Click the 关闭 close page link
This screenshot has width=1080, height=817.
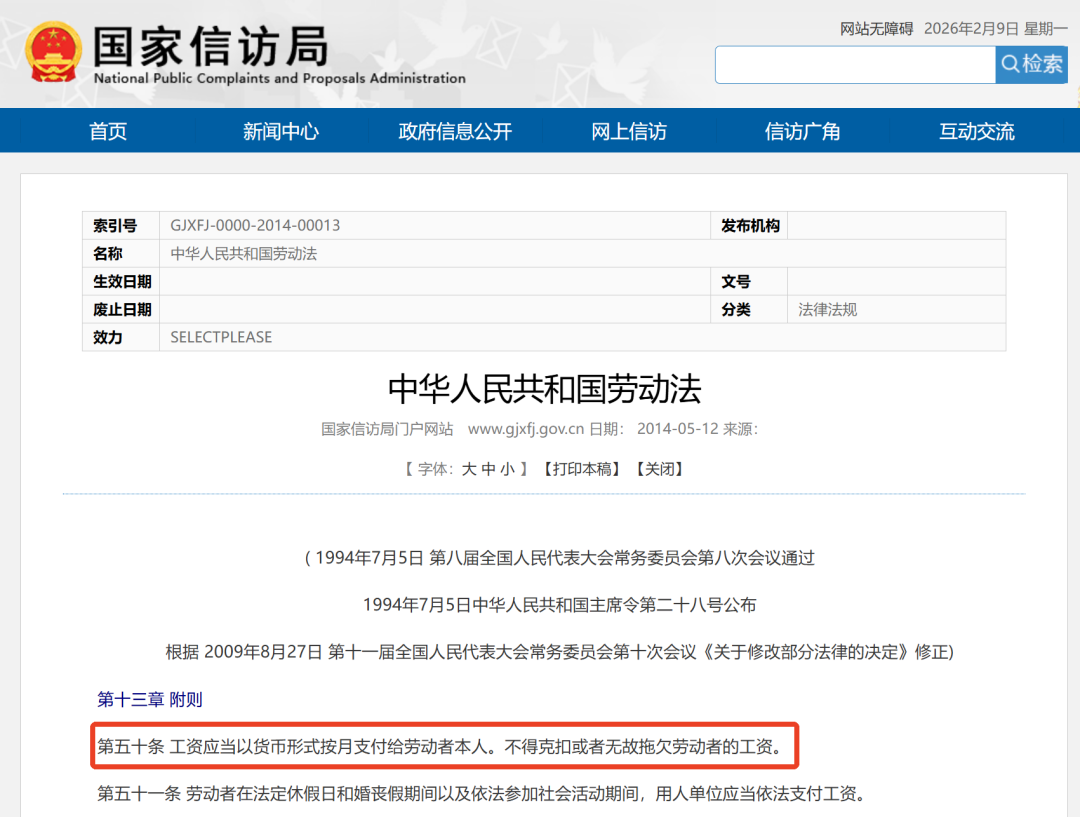(x=660, y=468)
